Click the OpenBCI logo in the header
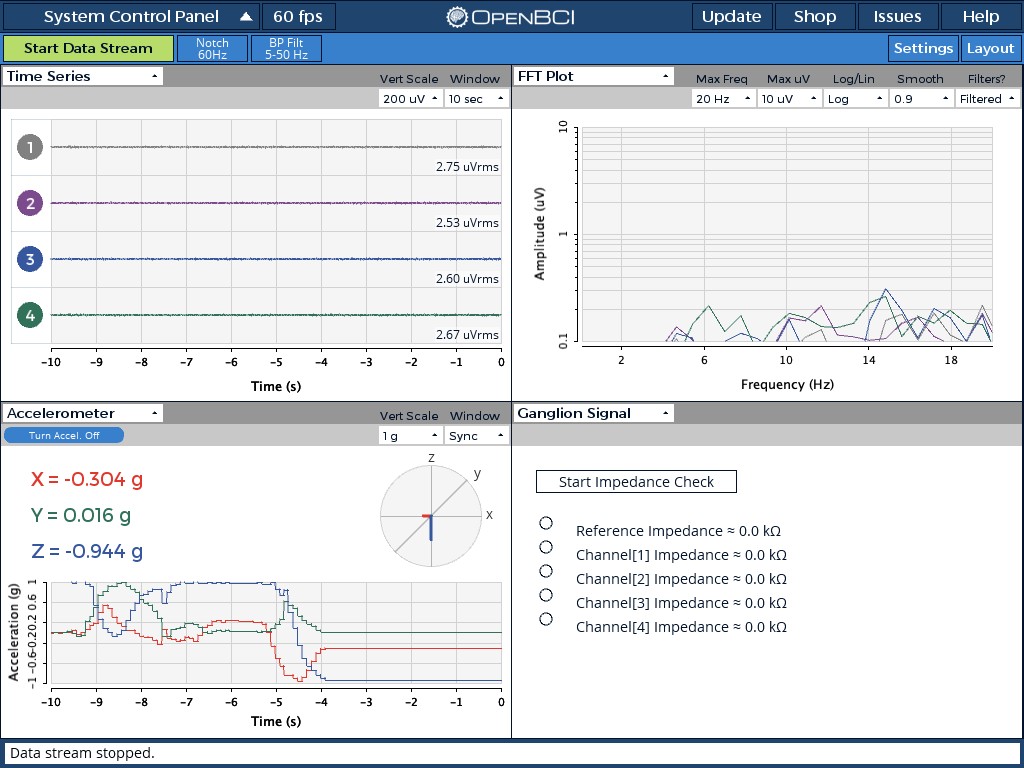The height and width of the screenshot is (768, 1024). click(511, 17)
